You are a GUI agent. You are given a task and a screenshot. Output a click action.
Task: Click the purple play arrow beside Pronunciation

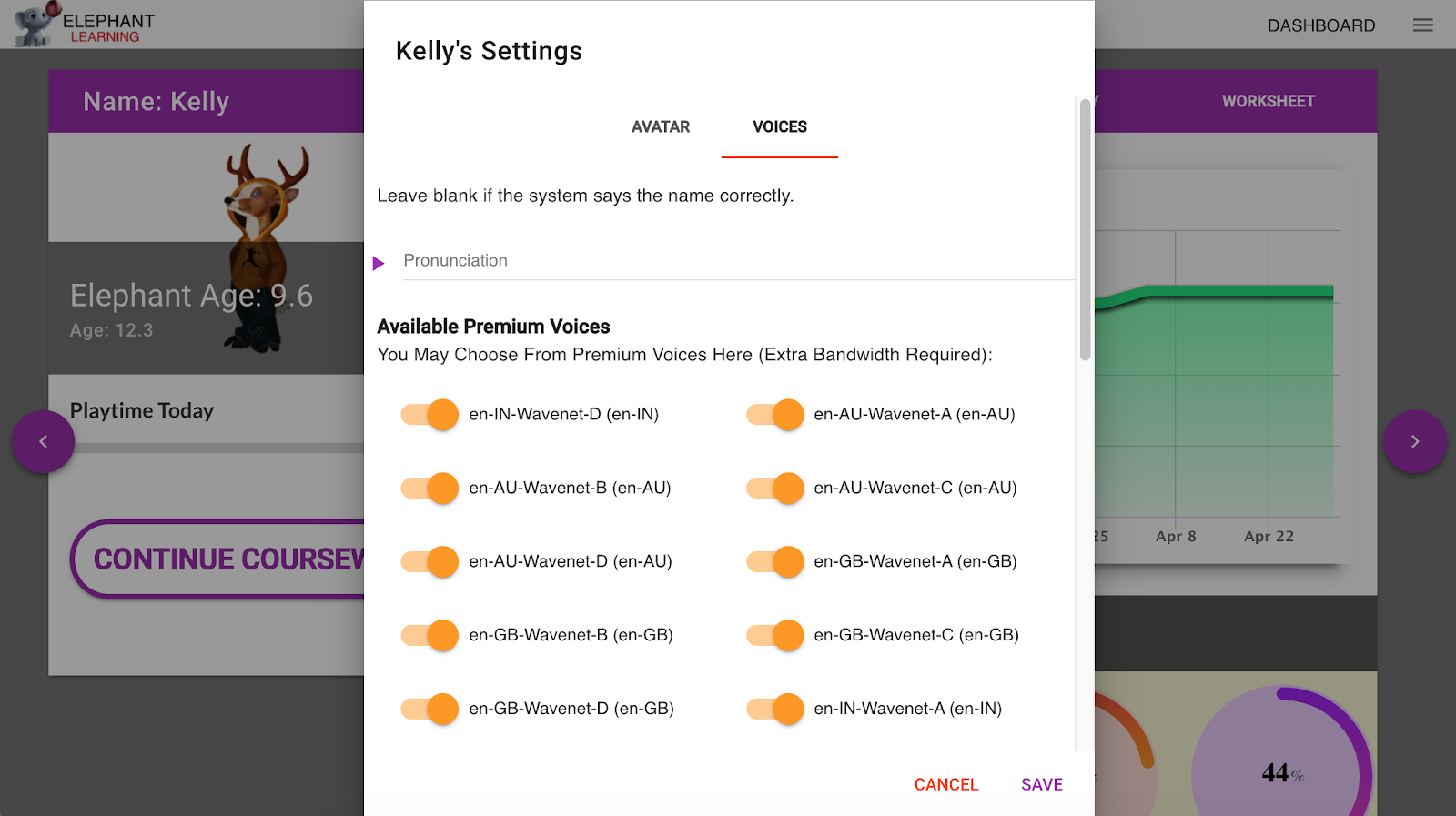pos(379,263)
